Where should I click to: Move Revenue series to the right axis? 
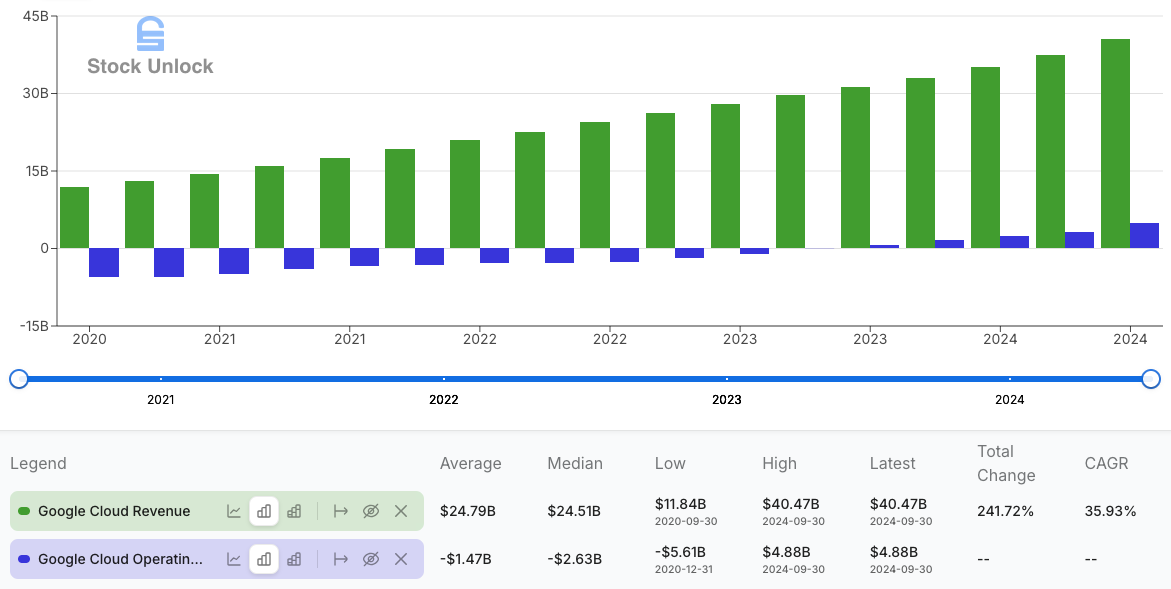pyautogui.click(x=340, y=511)
